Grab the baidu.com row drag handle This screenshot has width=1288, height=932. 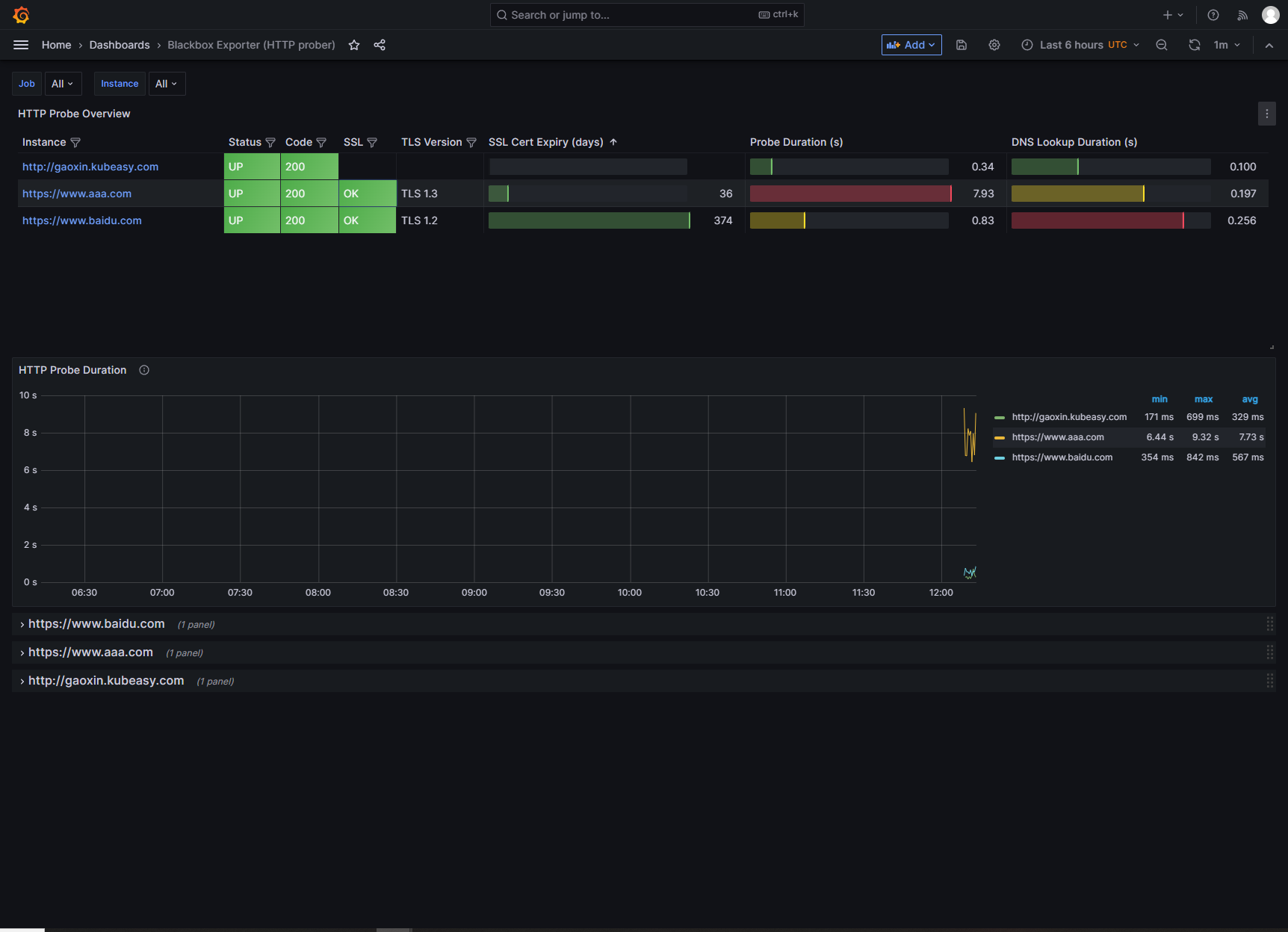(1269, 624)
